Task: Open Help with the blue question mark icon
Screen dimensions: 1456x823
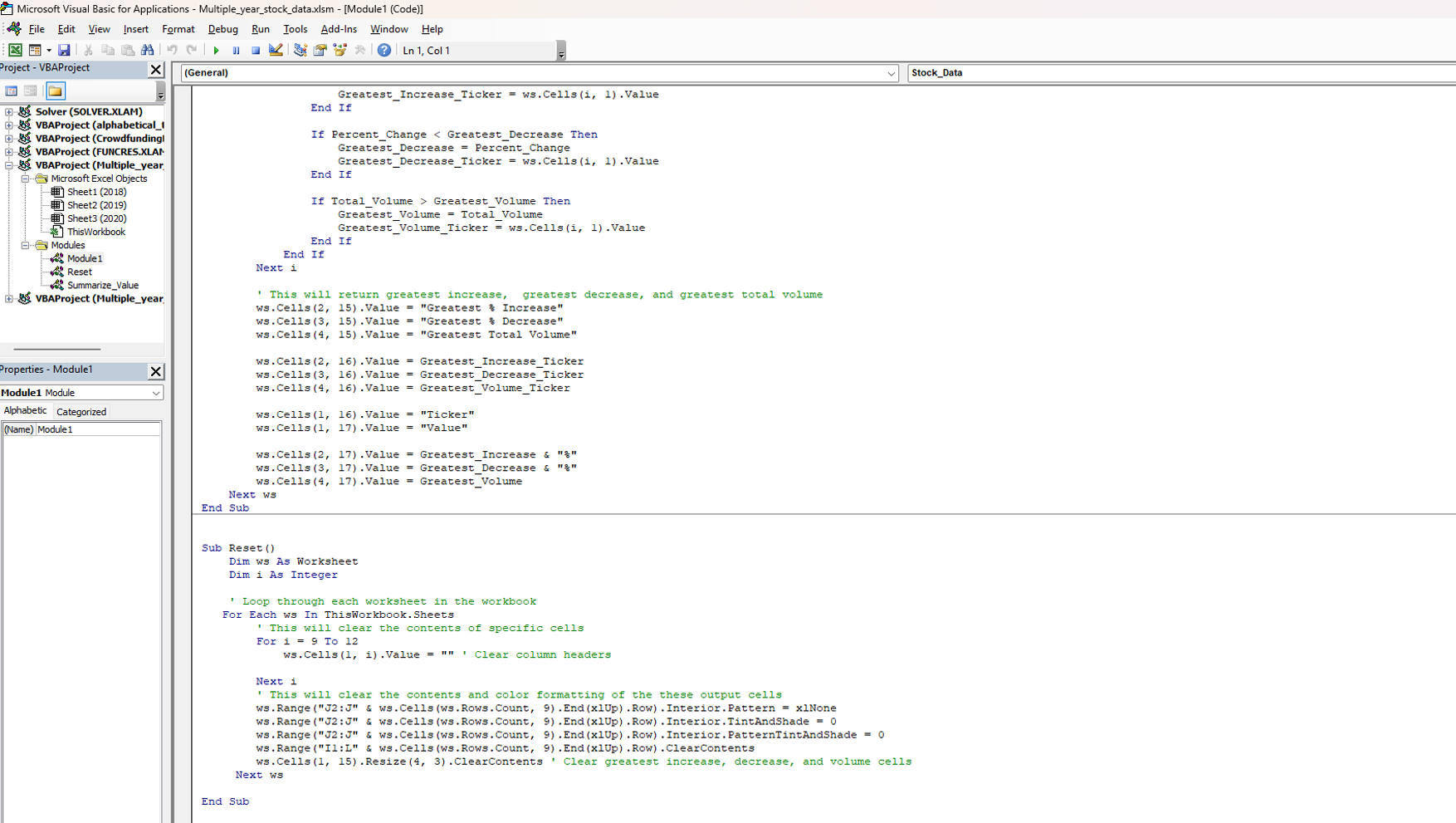Action: point(384,51)
